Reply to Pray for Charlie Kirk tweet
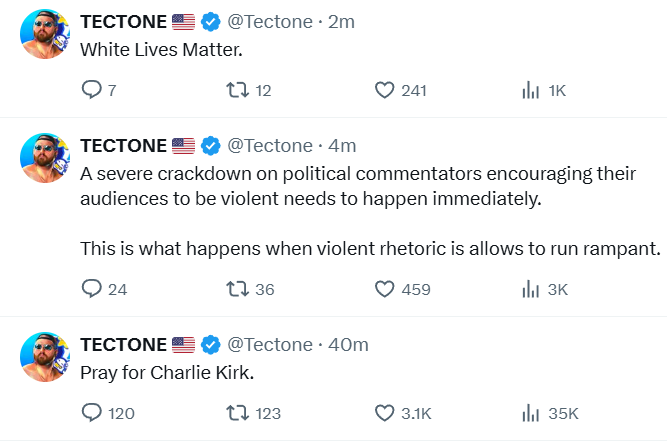 point(91,413)
